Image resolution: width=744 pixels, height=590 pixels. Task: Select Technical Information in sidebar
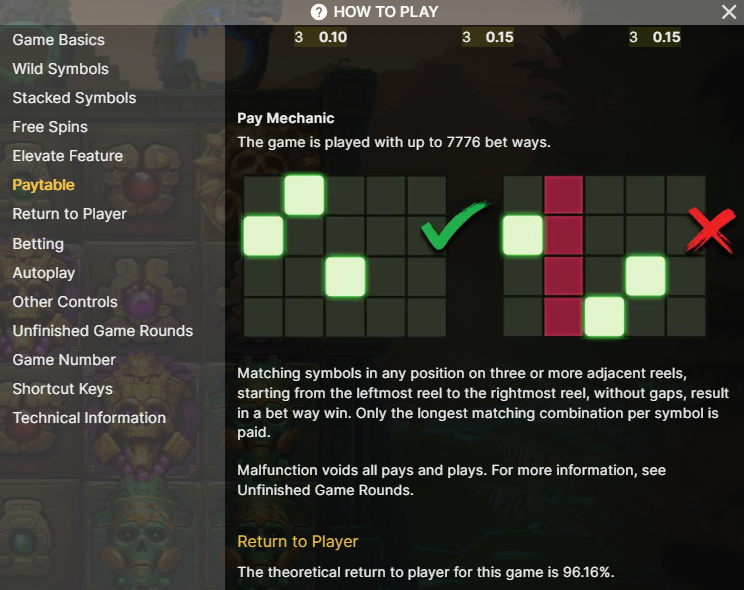coord(89,418)
